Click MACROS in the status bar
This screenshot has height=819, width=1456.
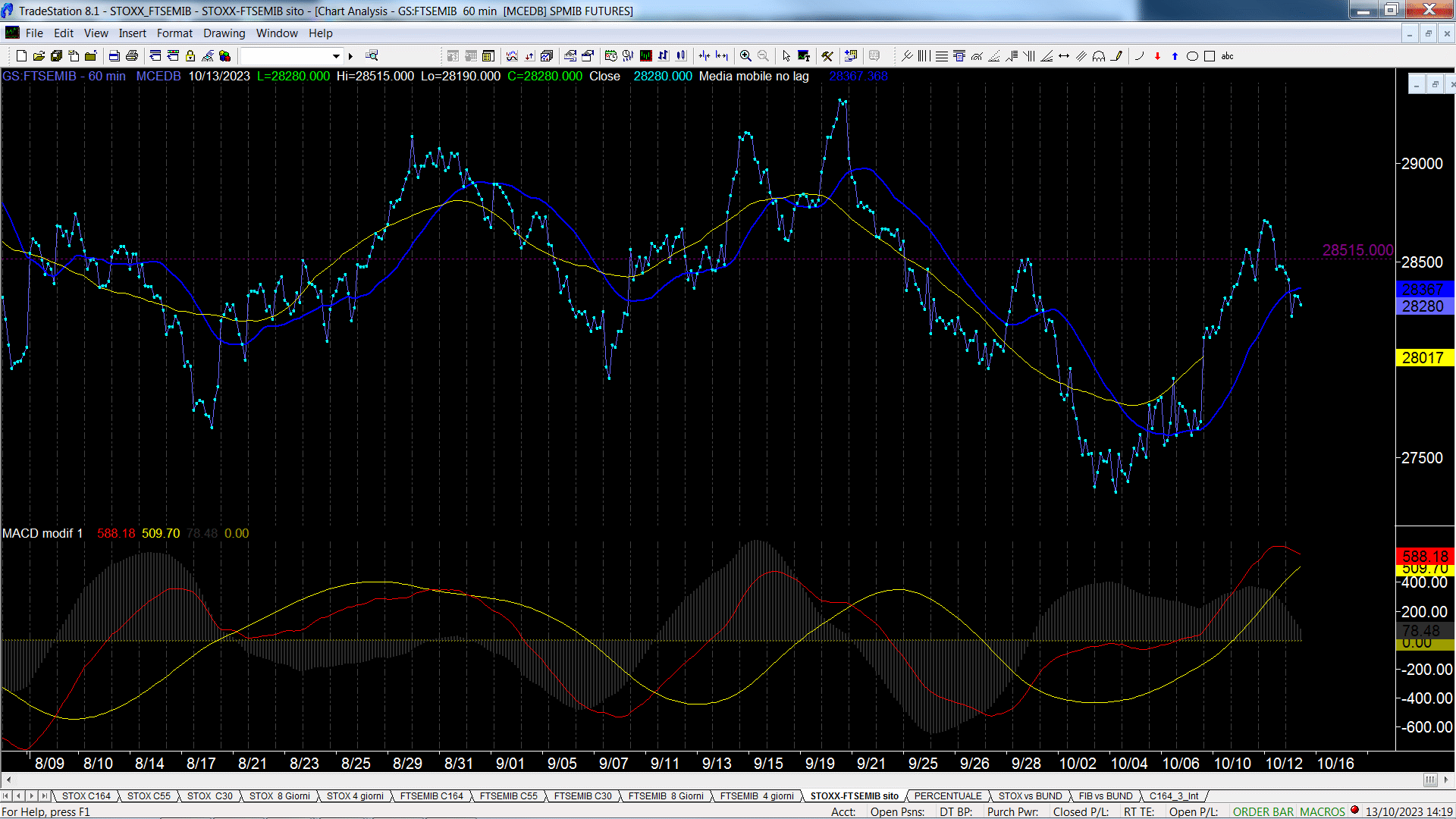1322,811
